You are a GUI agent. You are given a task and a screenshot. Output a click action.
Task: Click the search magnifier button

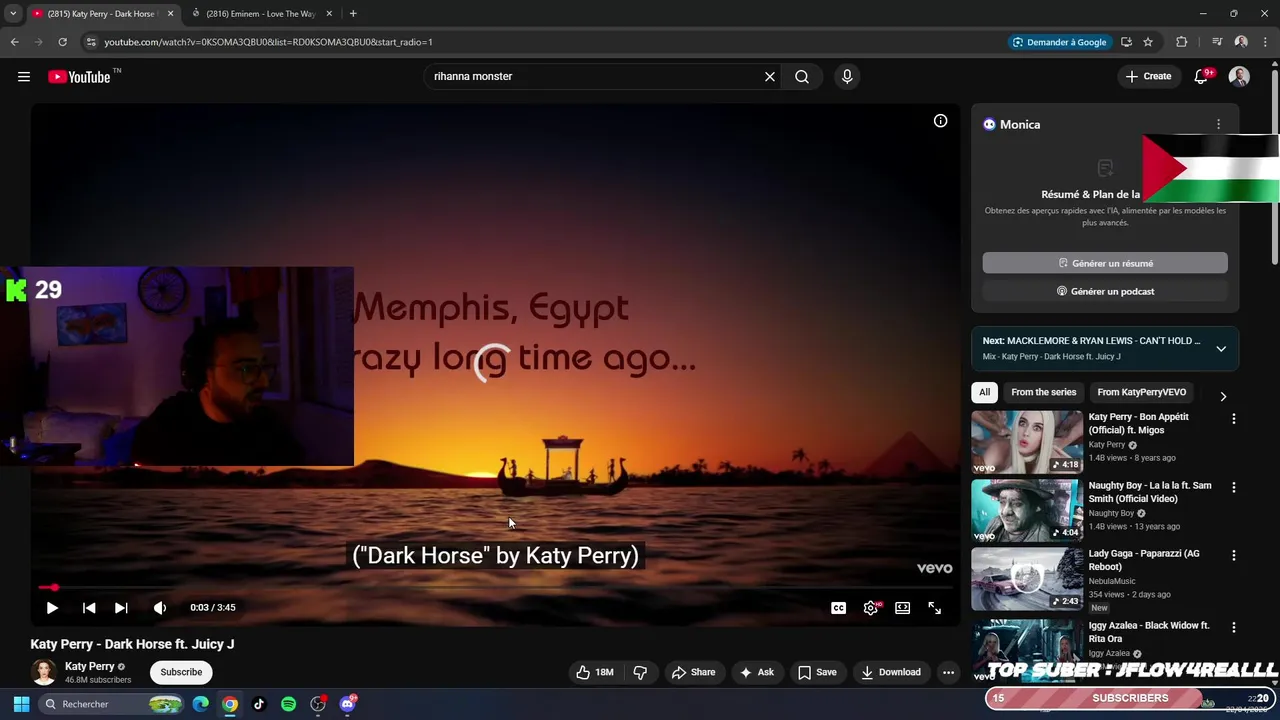coord(802,76)
